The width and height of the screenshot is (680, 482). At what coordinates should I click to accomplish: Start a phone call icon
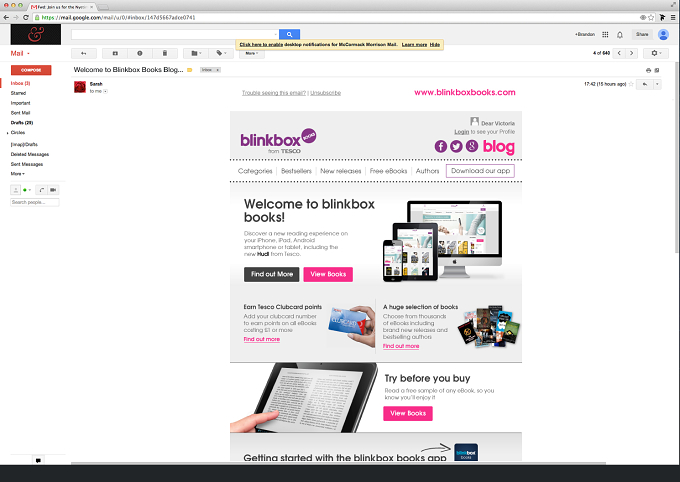coord(41,190)
